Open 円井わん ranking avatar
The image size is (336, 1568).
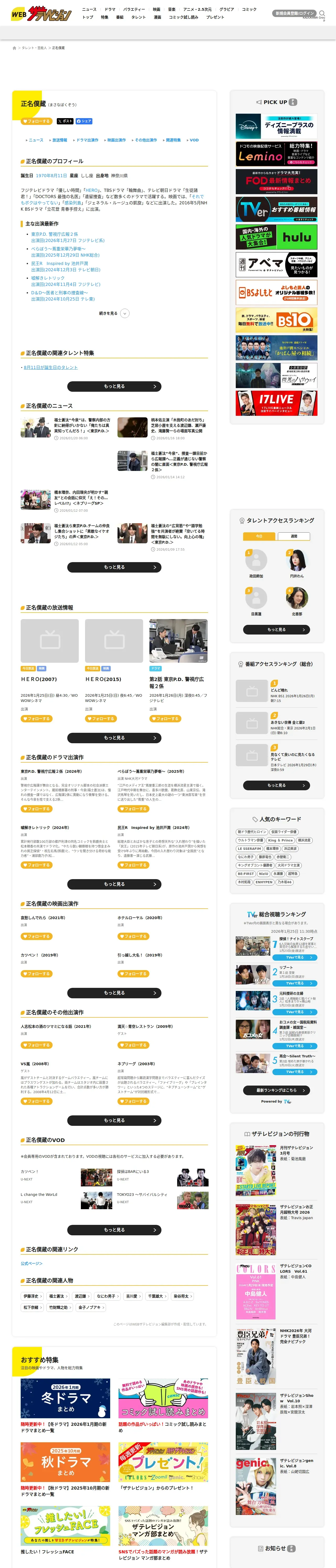[296, 560]
